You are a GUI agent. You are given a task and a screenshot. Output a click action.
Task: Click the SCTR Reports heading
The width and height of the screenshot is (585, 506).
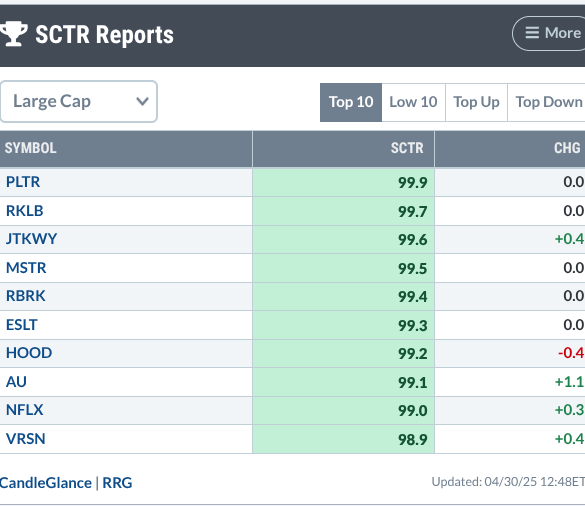point(104,34)
